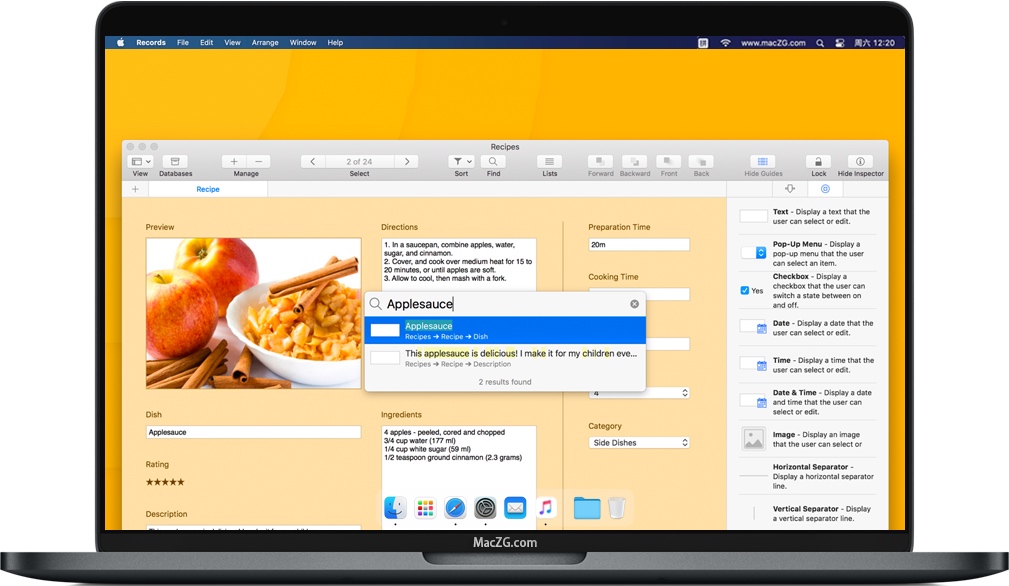Pick the Horizontal Separator element
This screenshot has width=1009, height=586.
pos(809,476)
